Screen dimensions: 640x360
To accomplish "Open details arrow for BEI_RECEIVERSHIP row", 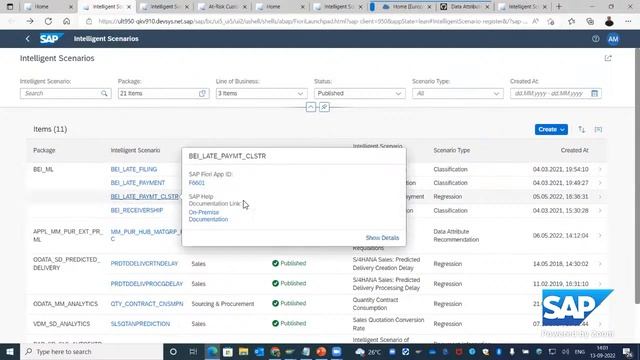I will pyautogui.click(x=600, y=211).
